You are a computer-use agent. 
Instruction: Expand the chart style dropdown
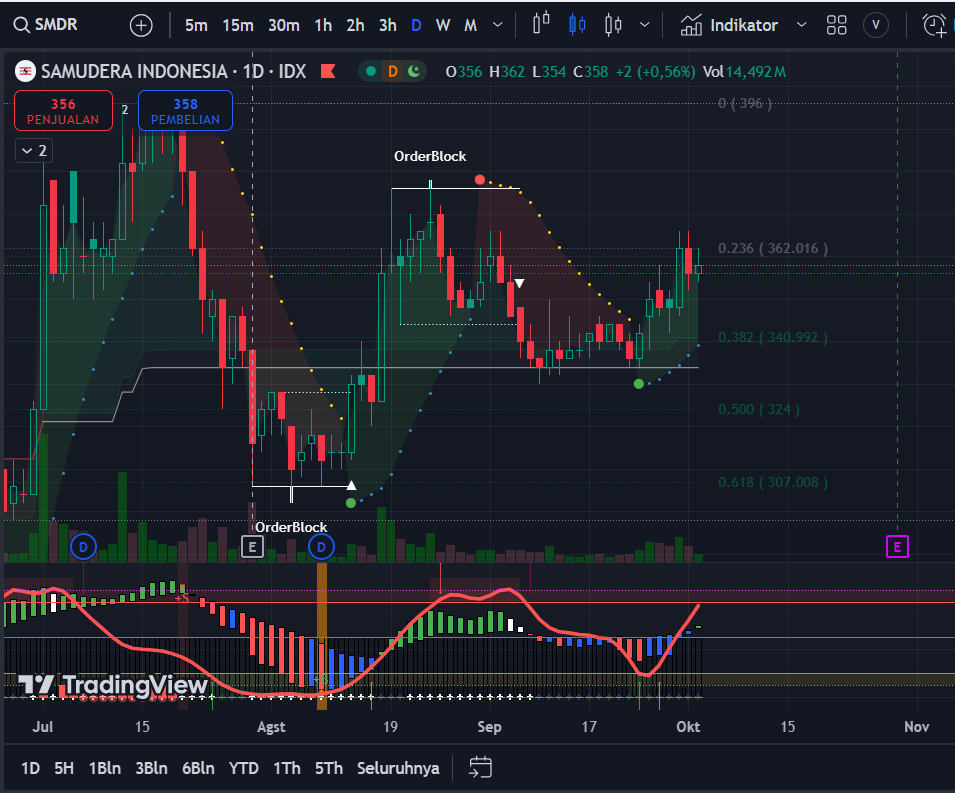tap(644, 25)
